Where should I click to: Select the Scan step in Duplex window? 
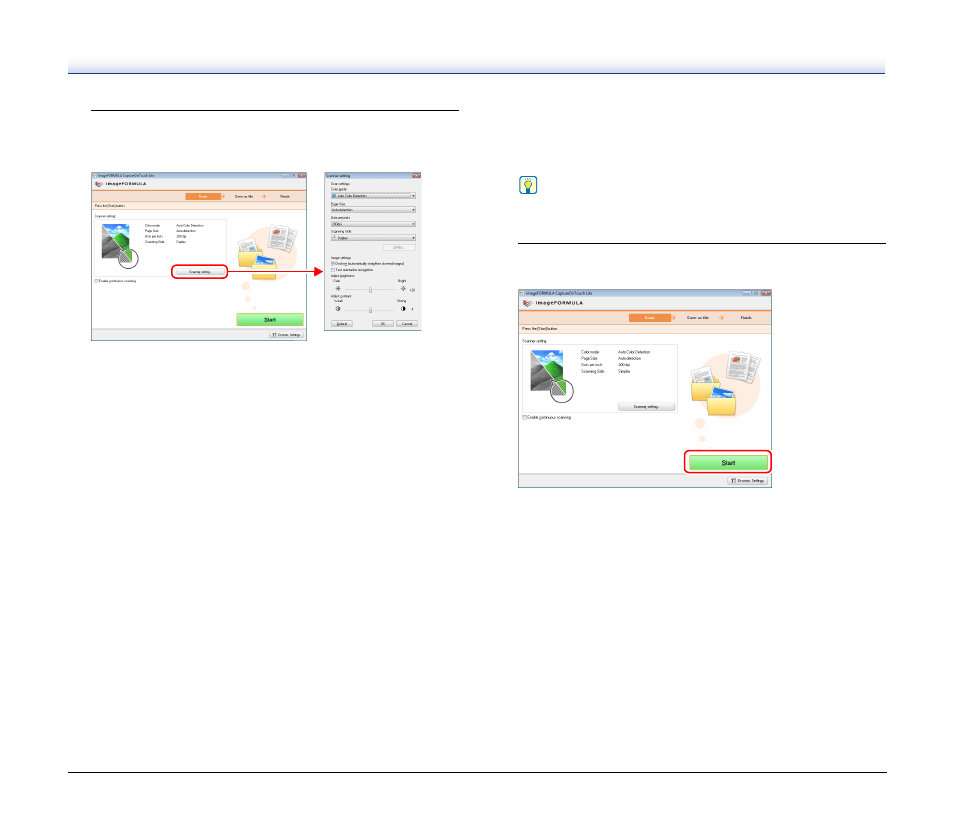(203, 197)
